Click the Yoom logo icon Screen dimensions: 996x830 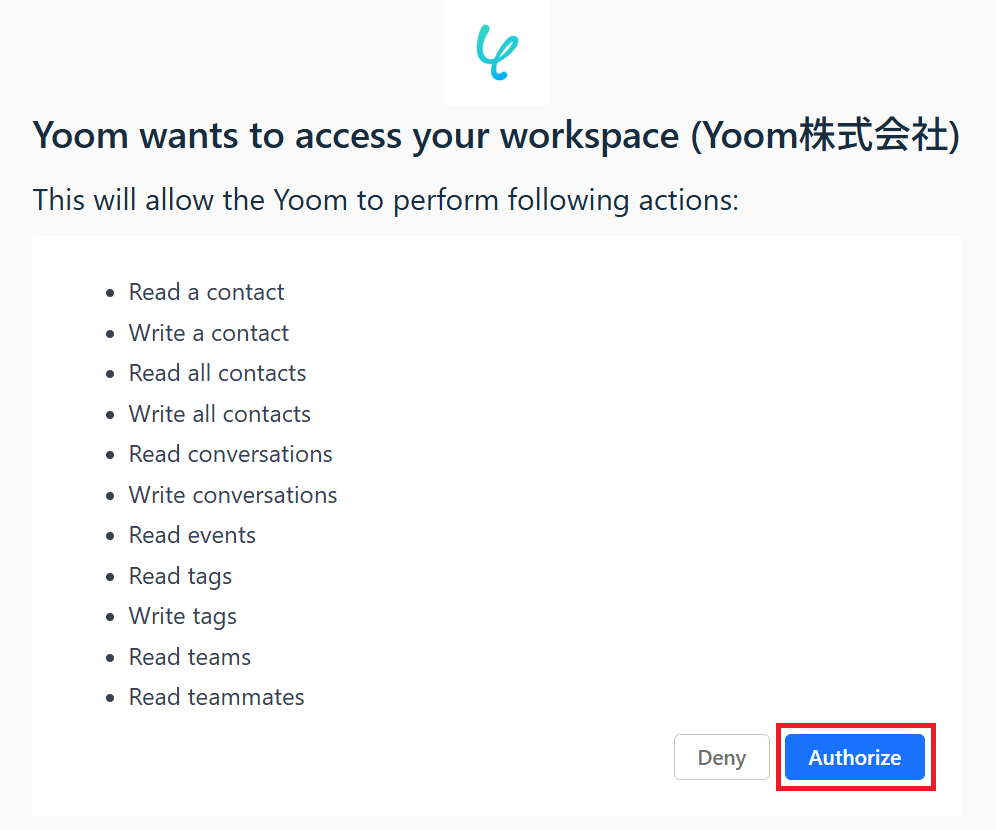(x=497, y=52)
